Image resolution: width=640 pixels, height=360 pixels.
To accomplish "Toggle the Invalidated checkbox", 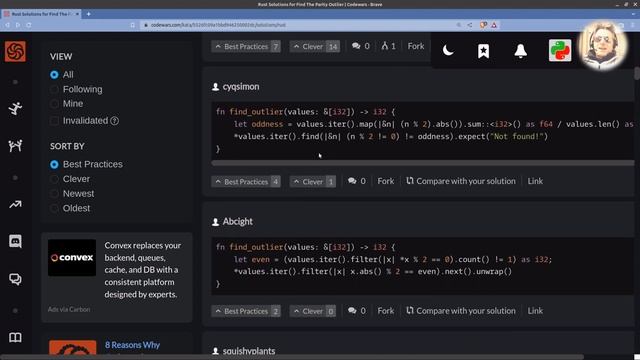I will coord(54,121).
